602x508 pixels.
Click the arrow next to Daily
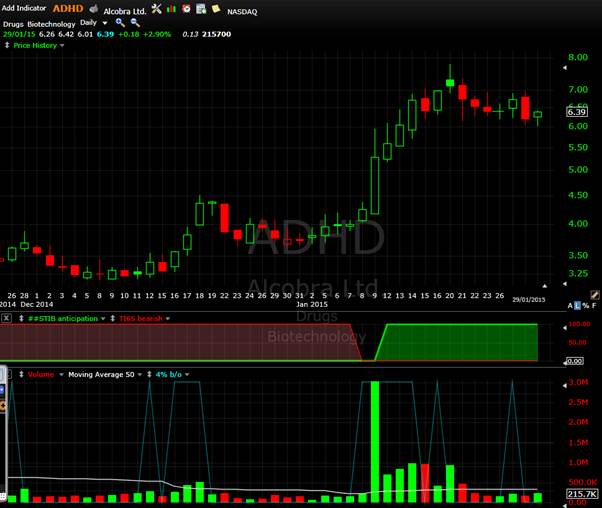point(104,23)
